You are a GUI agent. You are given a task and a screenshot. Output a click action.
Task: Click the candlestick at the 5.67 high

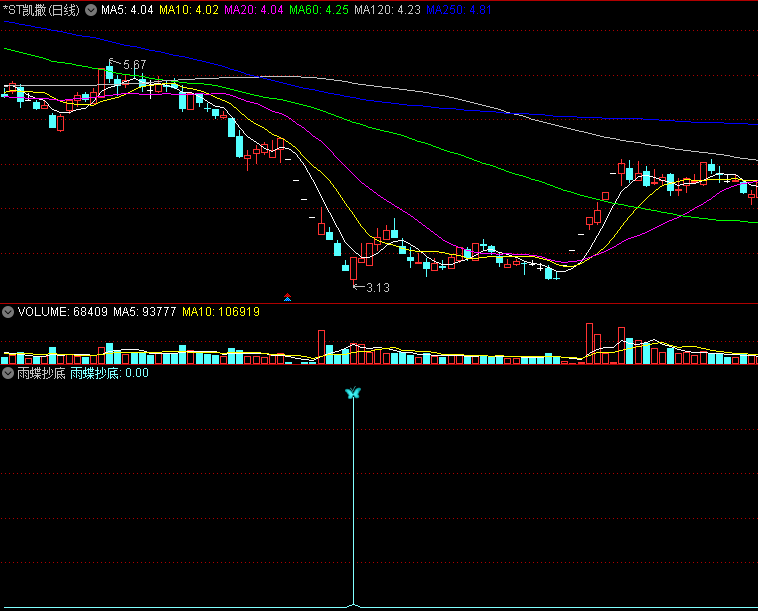[x=110, y=72]
